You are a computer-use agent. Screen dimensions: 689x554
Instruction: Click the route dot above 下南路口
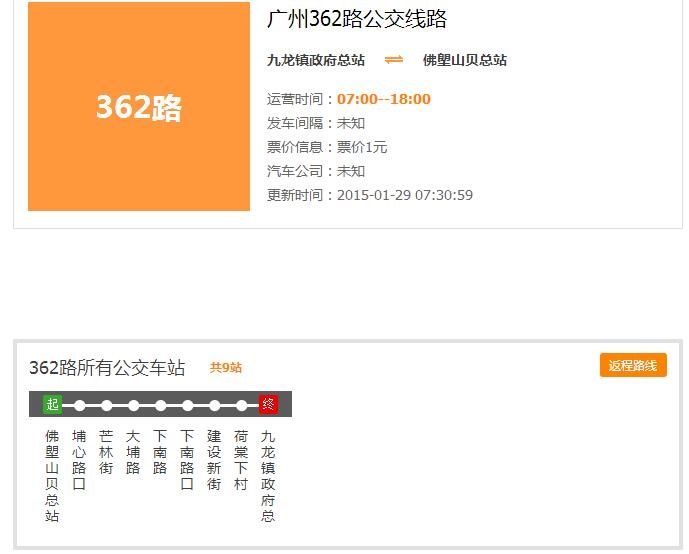pyautogui.click(x=188, y=405)
